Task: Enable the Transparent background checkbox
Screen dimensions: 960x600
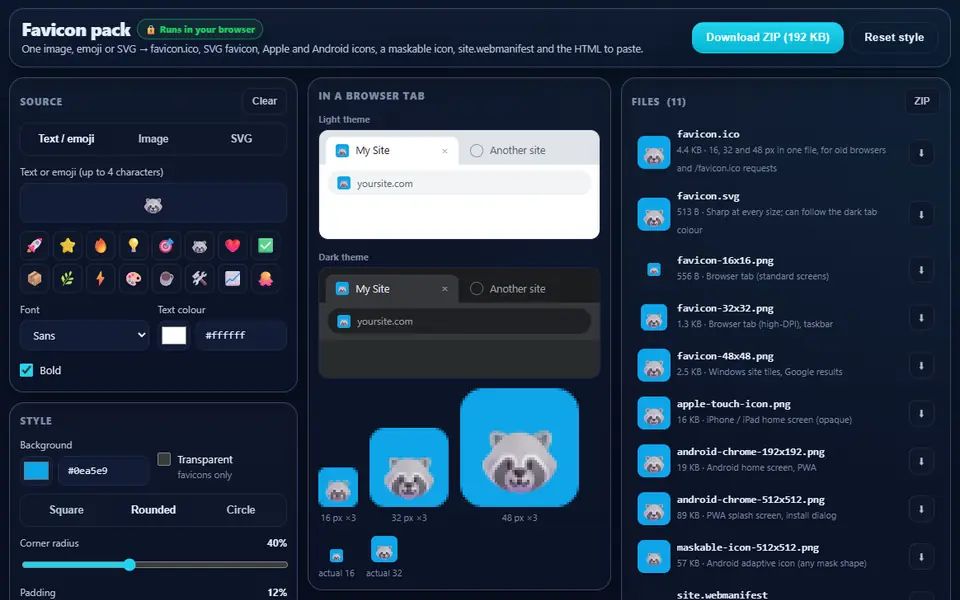Action: (x=164, y=459)
